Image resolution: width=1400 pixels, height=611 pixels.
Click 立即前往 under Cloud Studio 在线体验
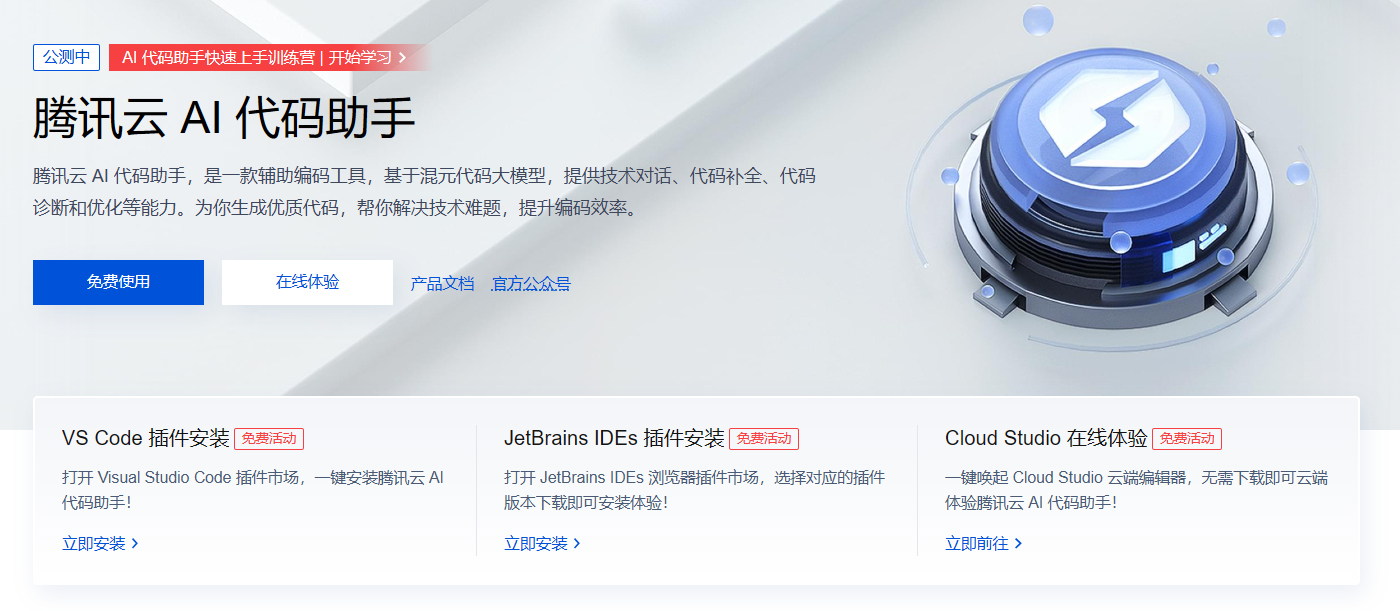click(977, 543)
